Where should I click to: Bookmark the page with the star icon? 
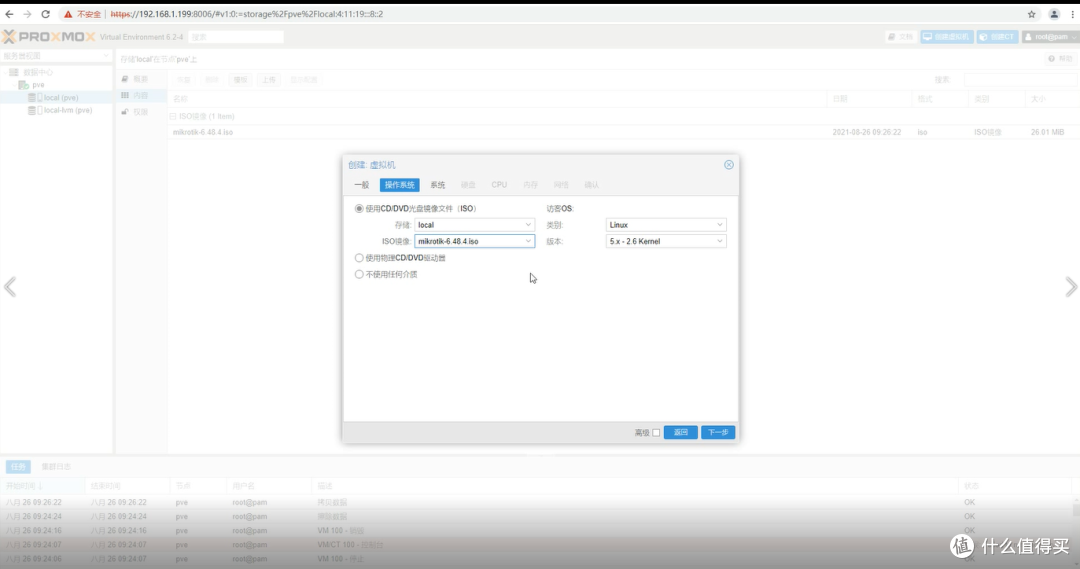pos(1032,14)
